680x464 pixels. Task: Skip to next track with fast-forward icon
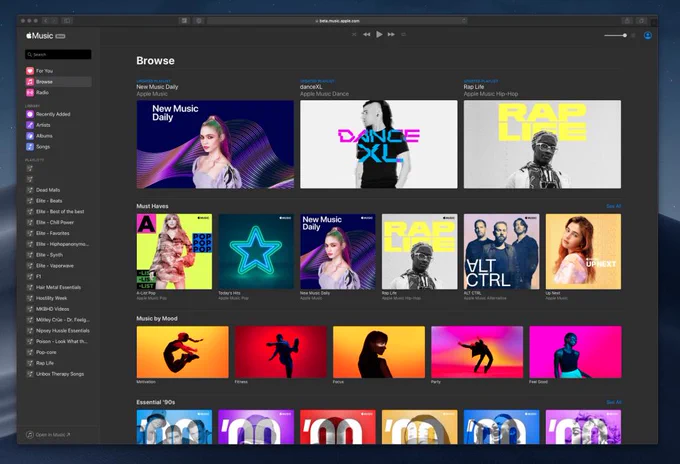(391, 34)
